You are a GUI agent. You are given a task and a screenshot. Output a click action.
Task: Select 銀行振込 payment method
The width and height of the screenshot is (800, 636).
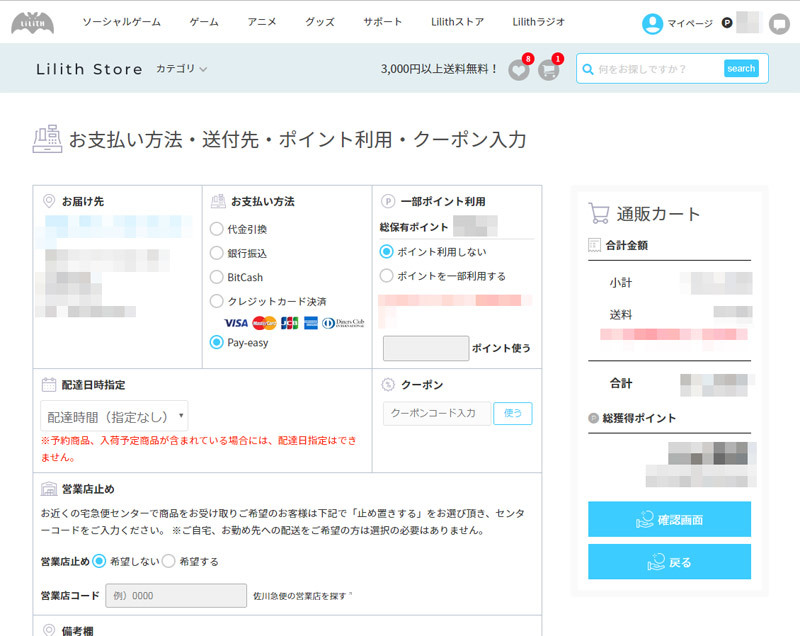(216, 253)
